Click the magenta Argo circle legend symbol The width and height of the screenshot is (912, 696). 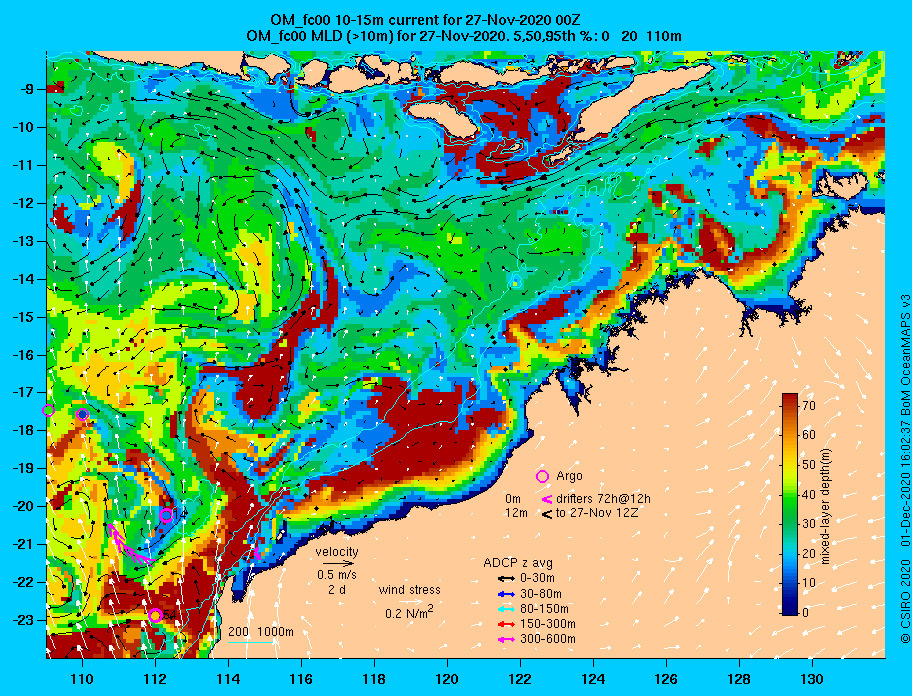(542, 476)
